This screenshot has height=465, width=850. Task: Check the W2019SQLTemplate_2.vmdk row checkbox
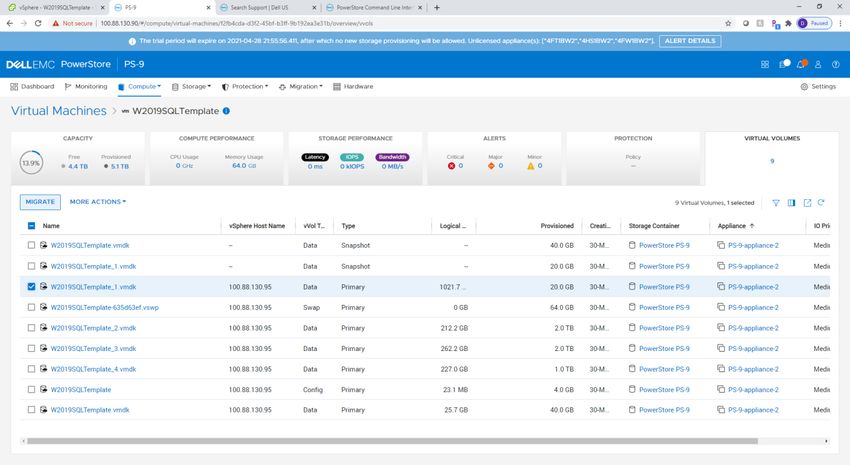click(31, 328)
